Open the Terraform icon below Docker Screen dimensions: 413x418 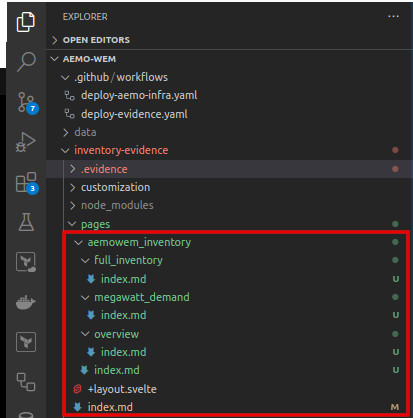click(26, 342)
